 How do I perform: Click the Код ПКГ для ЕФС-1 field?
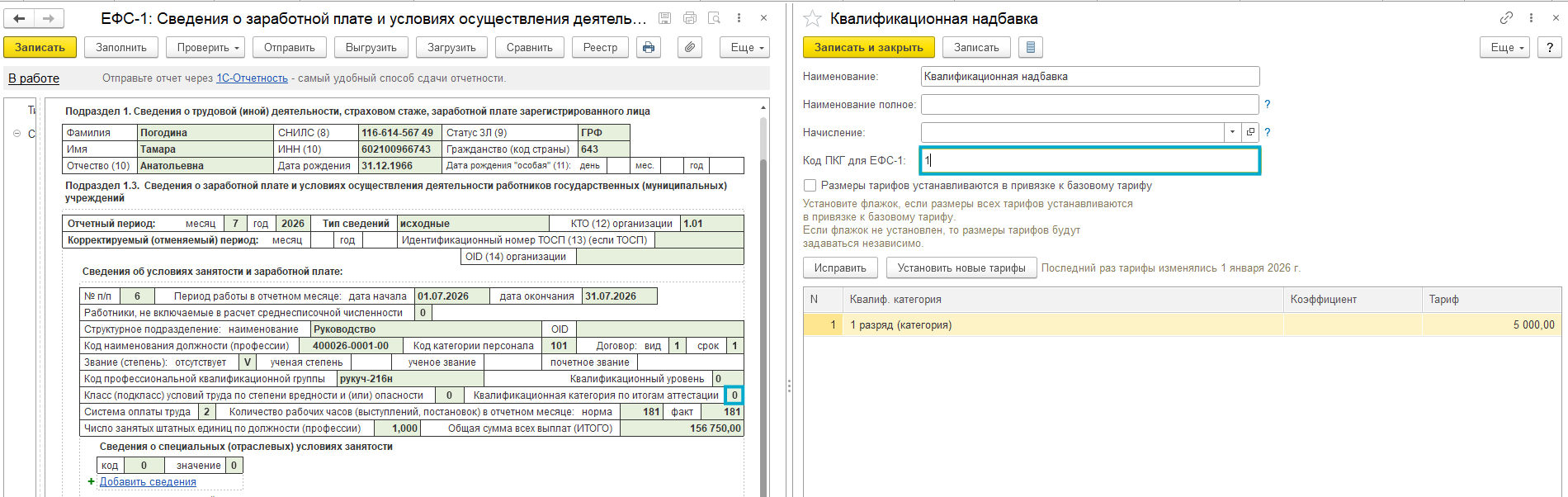[1090, 160]
